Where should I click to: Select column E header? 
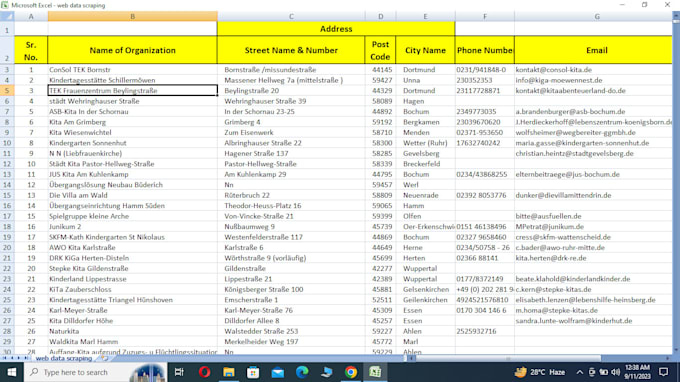coord(425,16)
